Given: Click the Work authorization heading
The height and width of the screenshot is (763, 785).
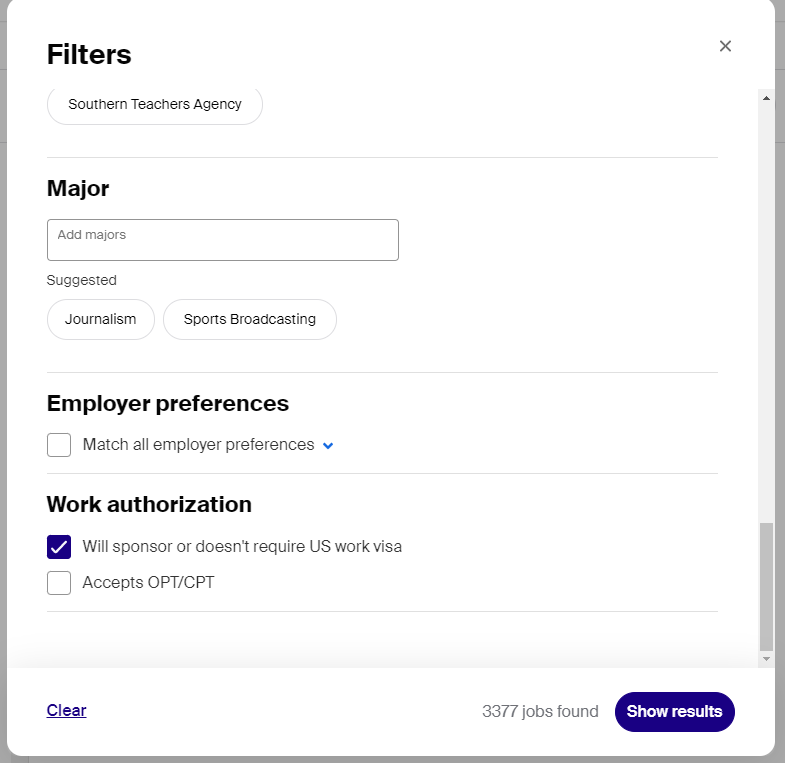Looking at the screenshot, I should pyautogui.click(x=149, y=504).
